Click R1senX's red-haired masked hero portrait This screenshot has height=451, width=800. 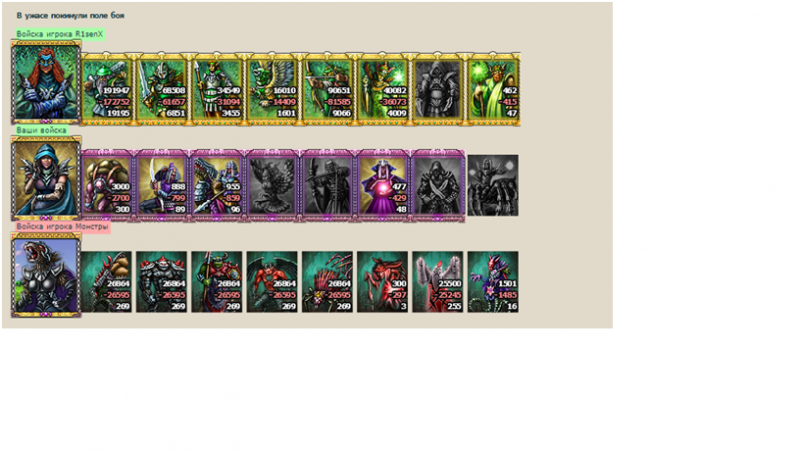pos(46,83)
